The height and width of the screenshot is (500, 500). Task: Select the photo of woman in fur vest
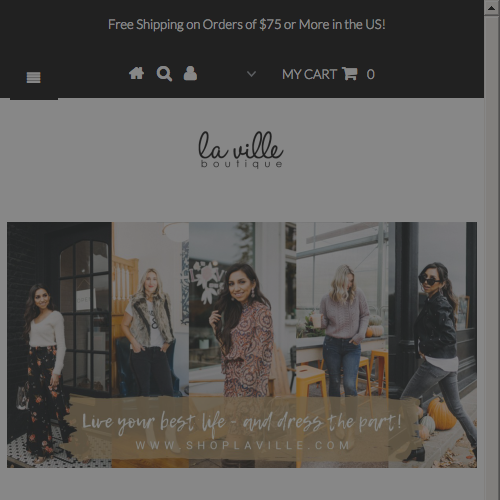coord(150,345)
